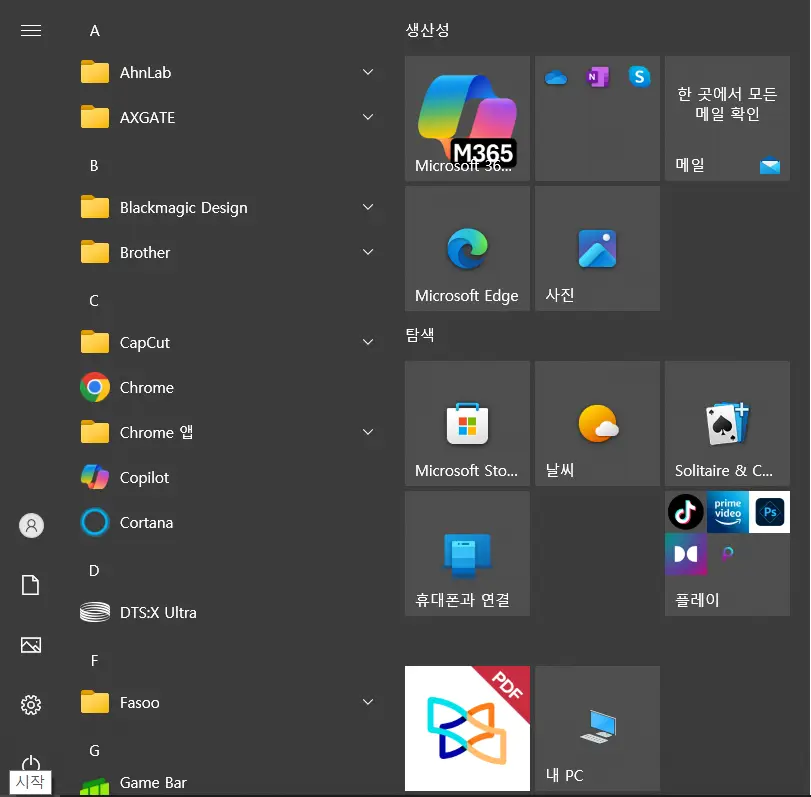Open TikTok in the 플레이 tile
Screen dimensions: 811x797
pos(685,512)
